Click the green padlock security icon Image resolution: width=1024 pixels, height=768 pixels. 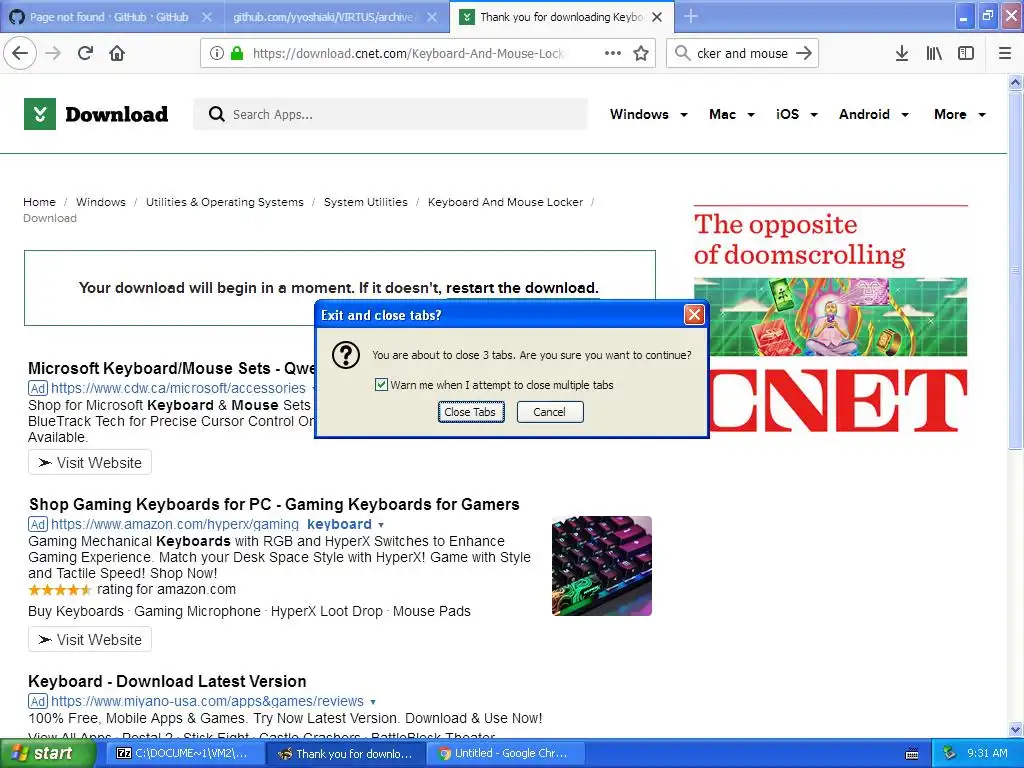click(236, 54)
